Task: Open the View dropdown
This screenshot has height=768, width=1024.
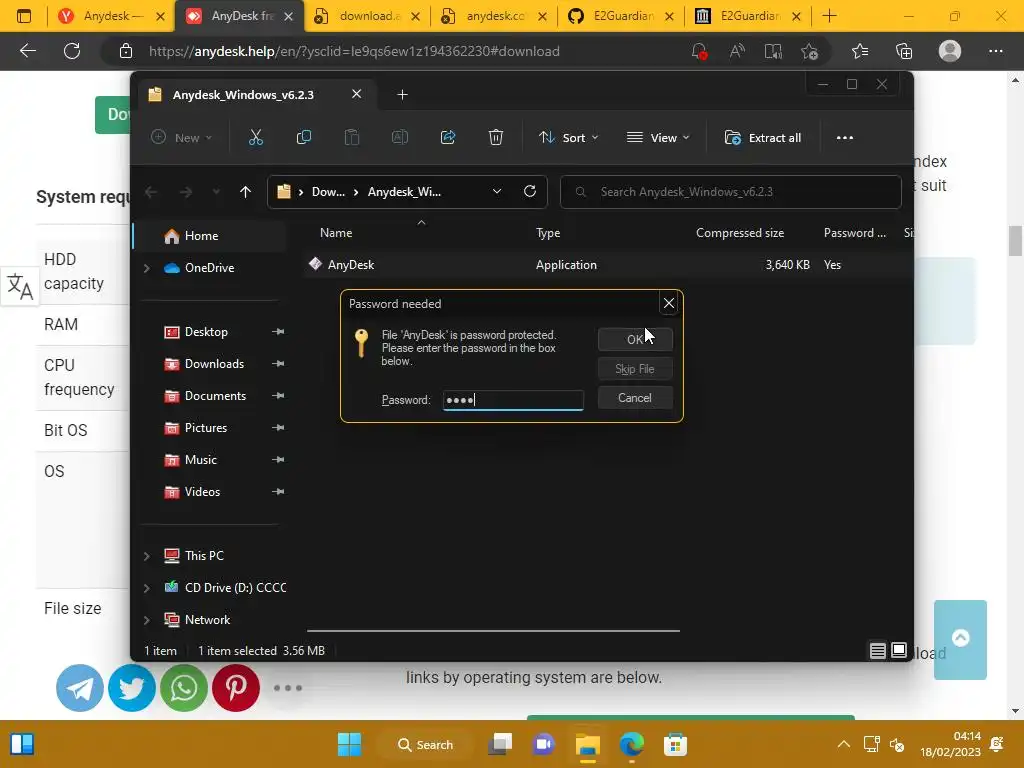Action: click(x=658, y=138)
